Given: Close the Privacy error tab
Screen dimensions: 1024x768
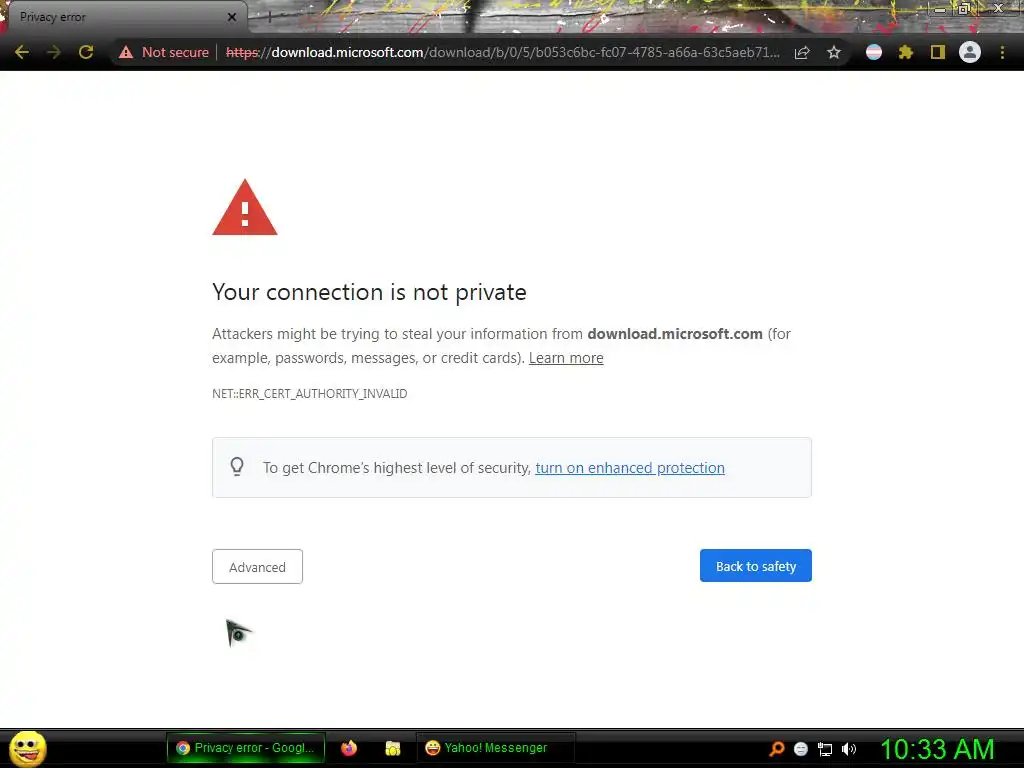Looking at the screenshot, I should 232,17.
